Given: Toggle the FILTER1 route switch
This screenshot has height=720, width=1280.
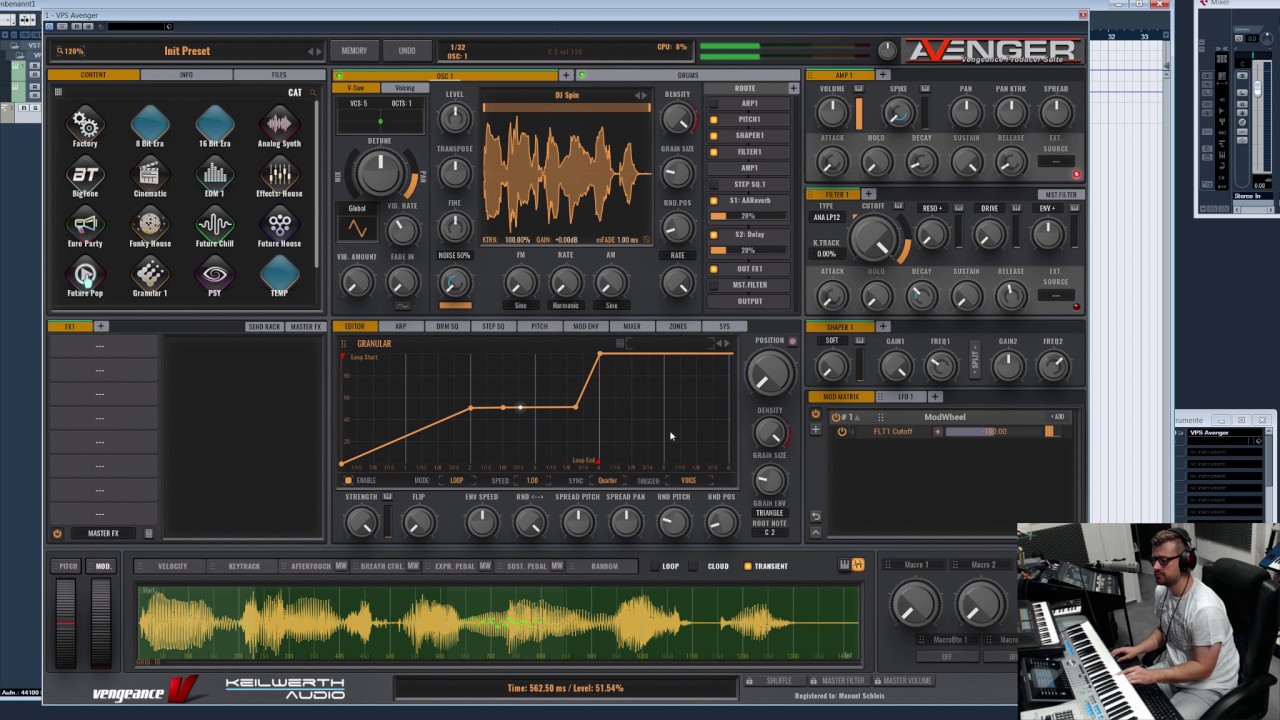Looking at the screenshot, I should point(713,152).
